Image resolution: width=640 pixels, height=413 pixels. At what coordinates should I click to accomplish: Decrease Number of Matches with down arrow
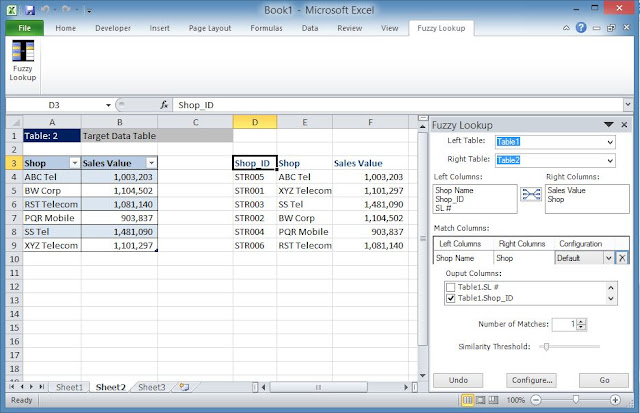582,327
